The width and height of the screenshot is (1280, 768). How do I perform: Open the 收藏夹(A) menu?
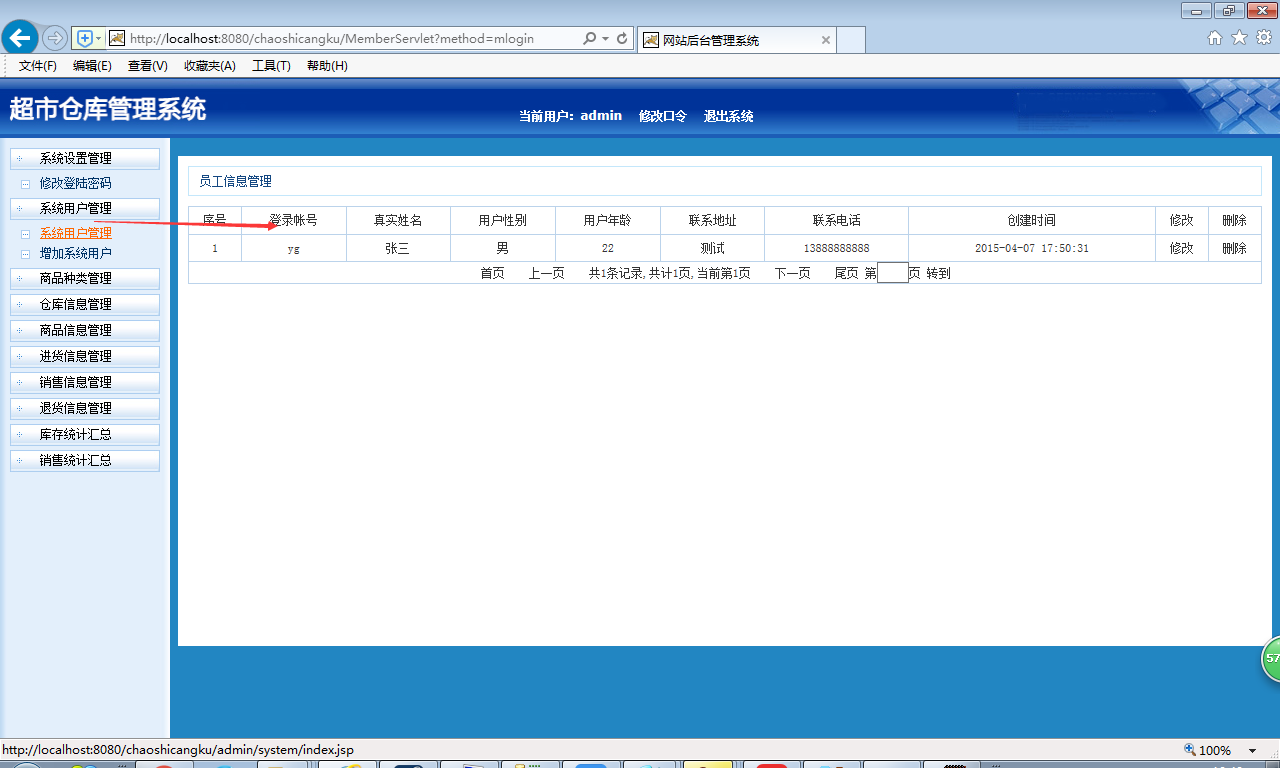[x=209, y=66]
